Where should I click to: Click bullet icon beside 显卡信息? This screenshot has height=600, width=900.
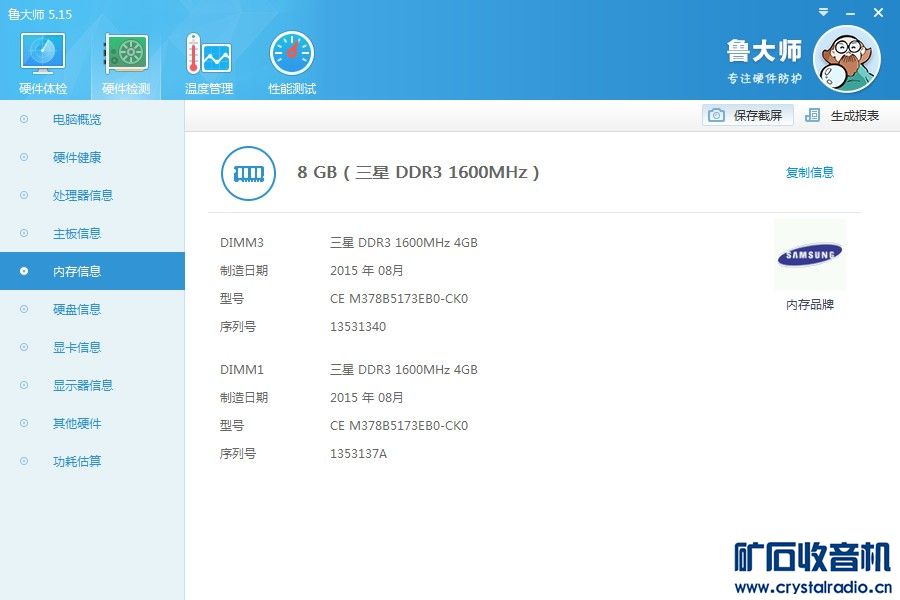pos(24,347)
